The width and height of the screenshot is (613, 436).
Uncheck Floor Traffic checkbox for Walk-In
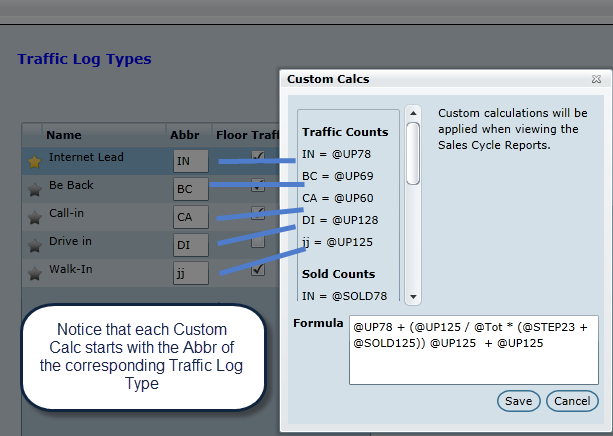pyautogui.click(x=259, y=269)
